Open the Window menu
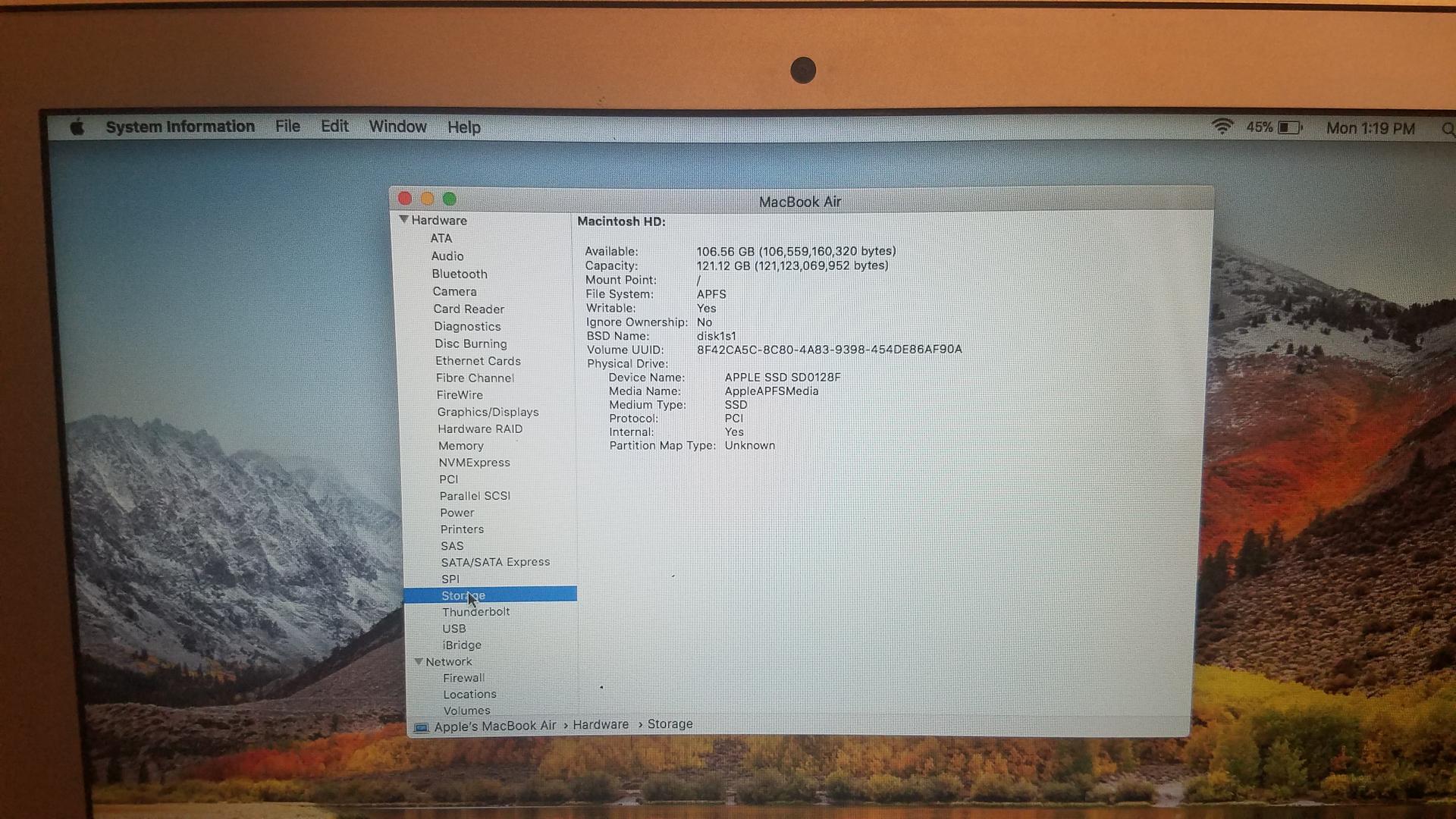Viewport: 1456px width, 819px height. (397, 127)
